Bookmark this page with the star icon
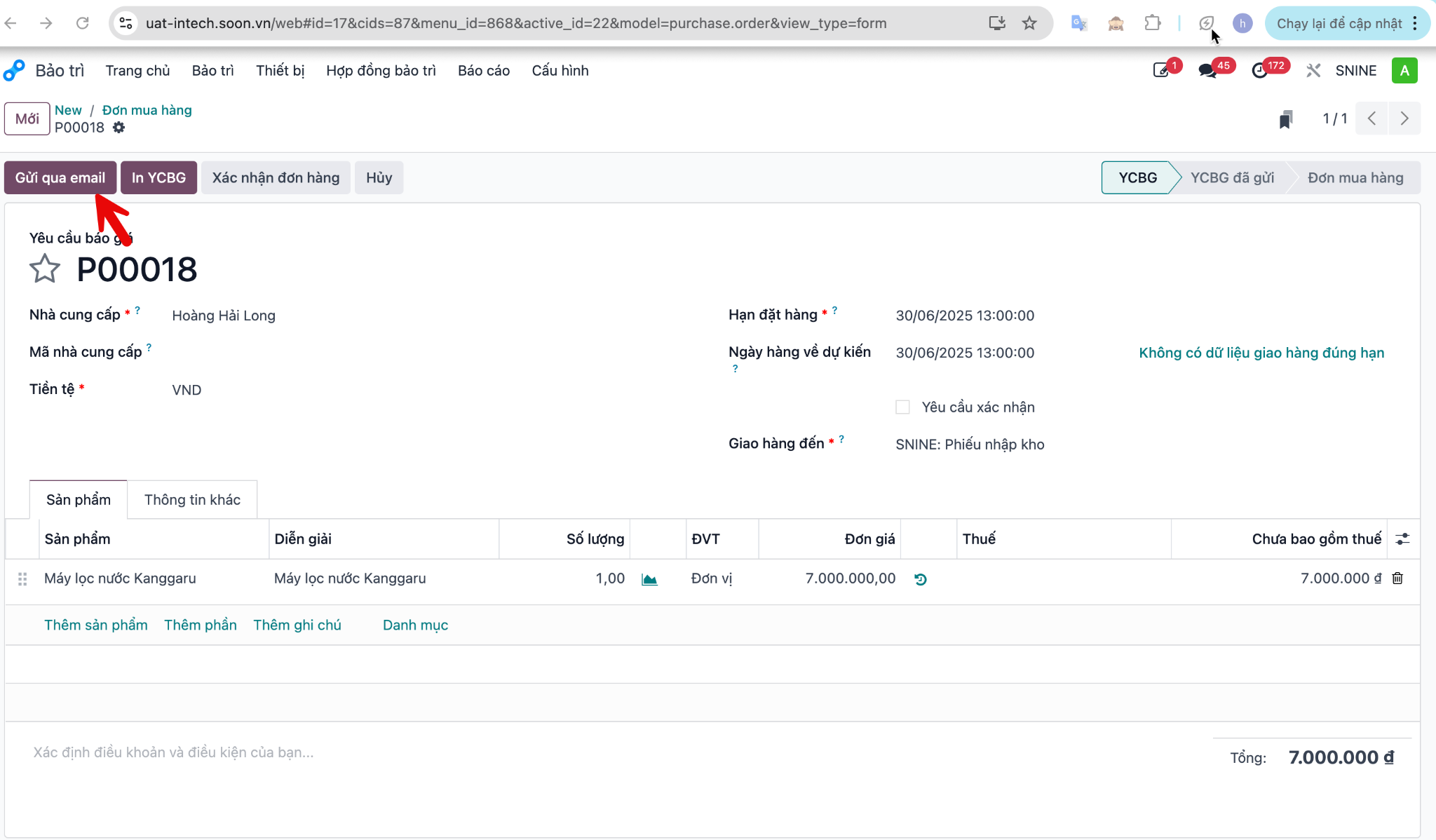Viewport: 1436px width, 840px height. tap(1029, 23)
